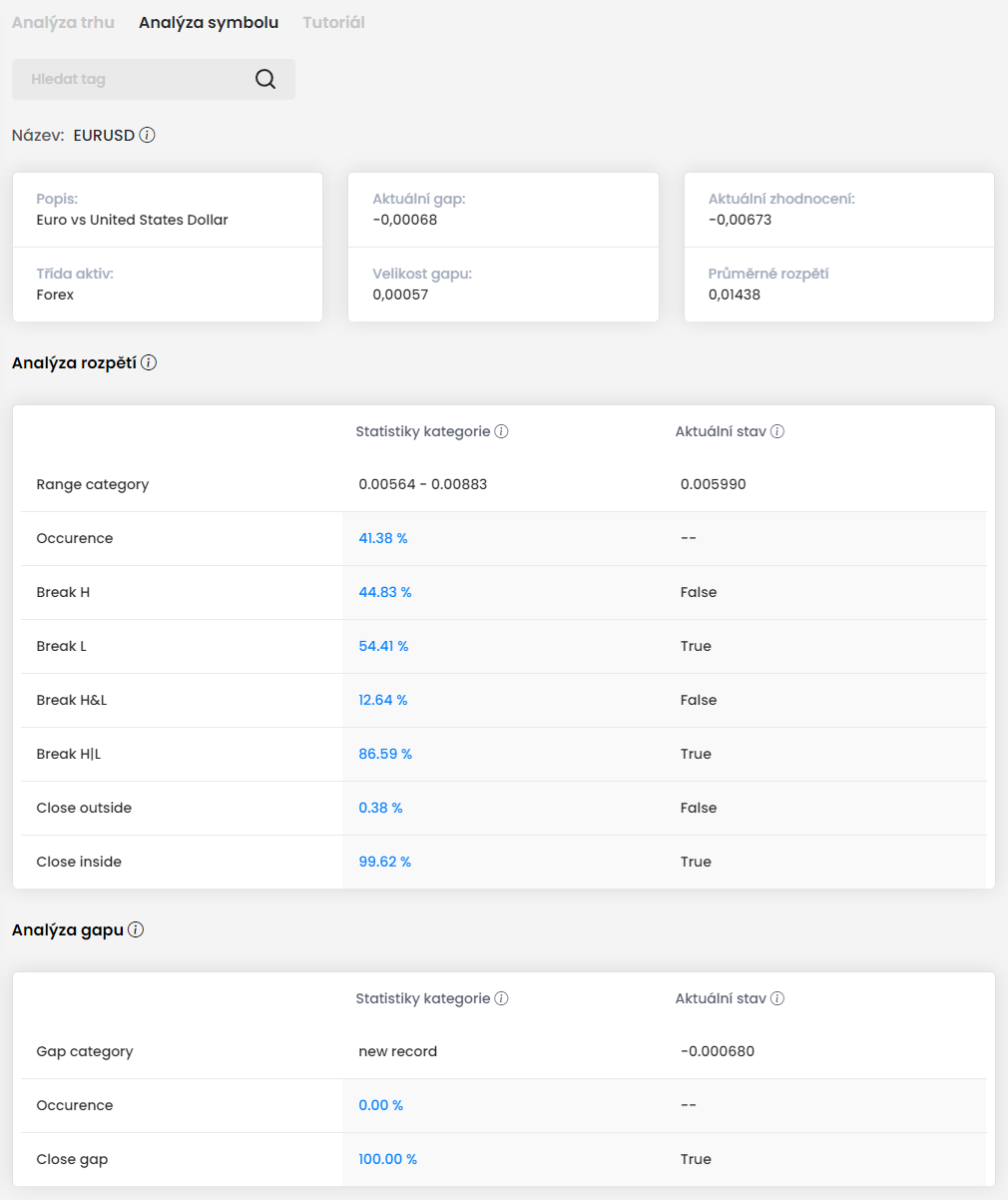Click info icon beside Analýza rozpětí heading
1008x1200 pixels.
pyautogui.click(x=149, y=363)
